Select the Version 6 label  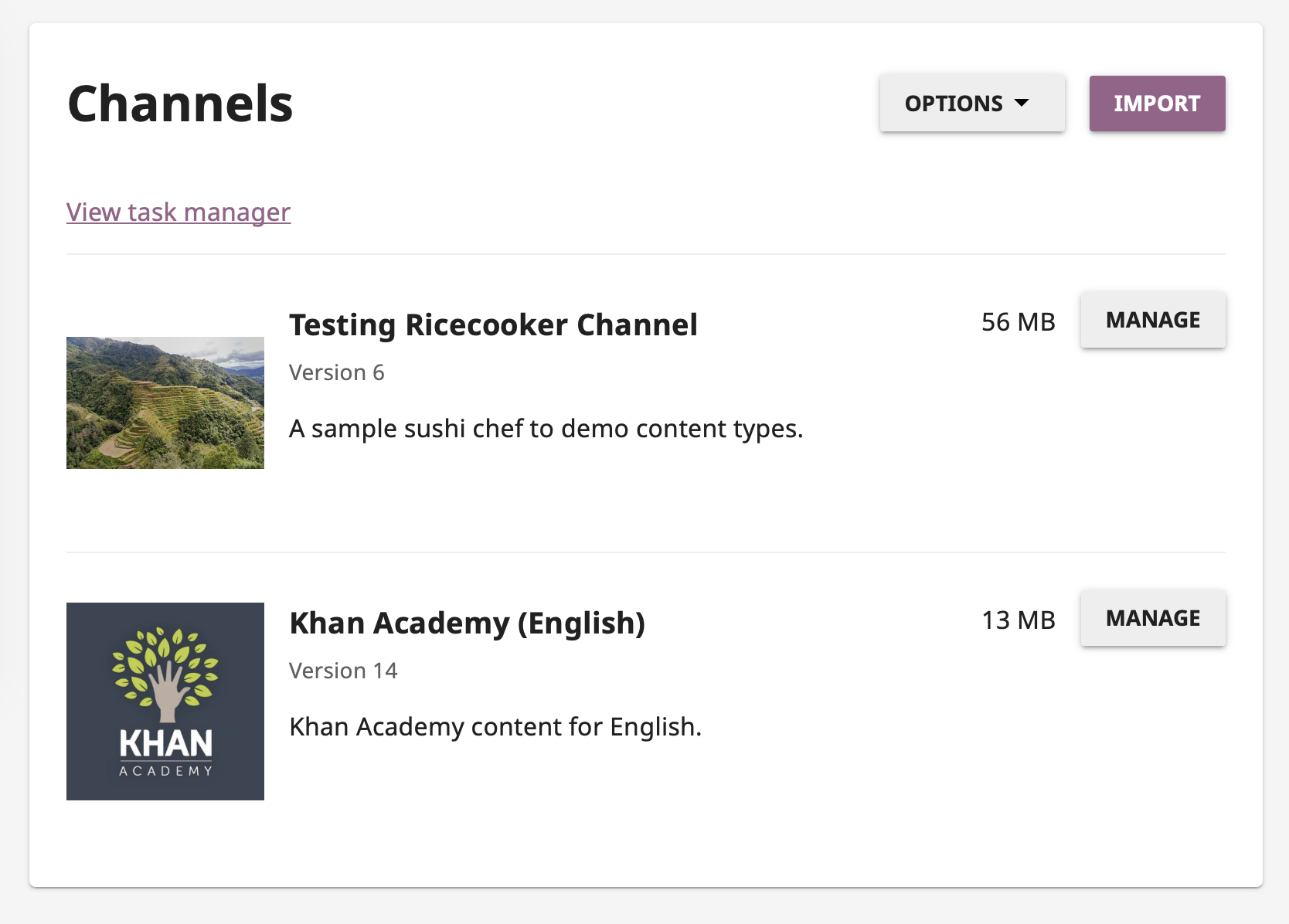[x=337, y=372]
